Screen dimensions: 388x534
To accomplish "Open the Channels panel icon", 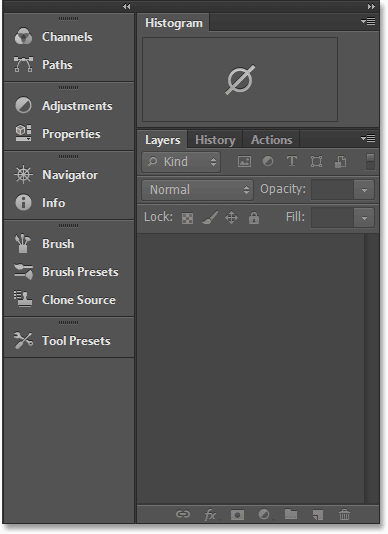I will coord(23,36).
